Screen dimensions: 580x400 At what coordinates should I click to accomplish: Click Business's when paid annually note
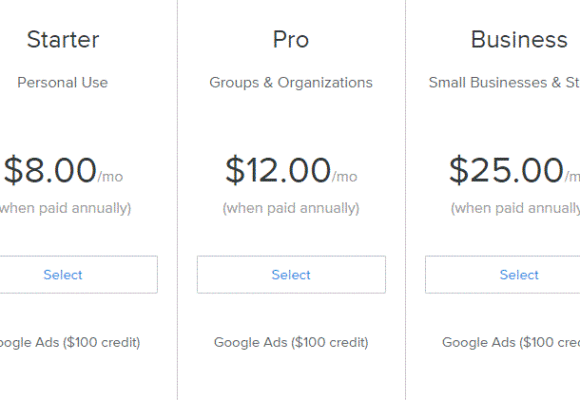click(x=515, y=208)
